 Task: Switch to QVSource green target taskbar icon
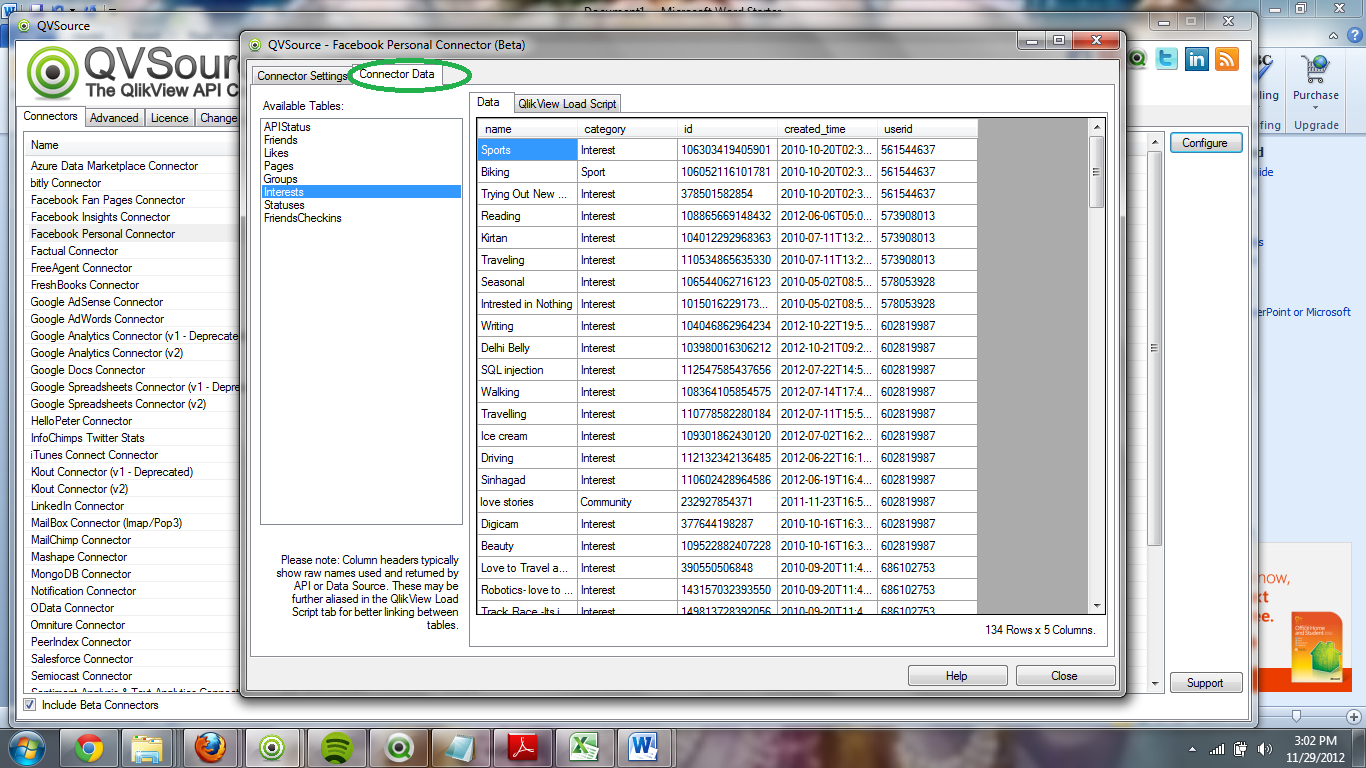point(272,747)
